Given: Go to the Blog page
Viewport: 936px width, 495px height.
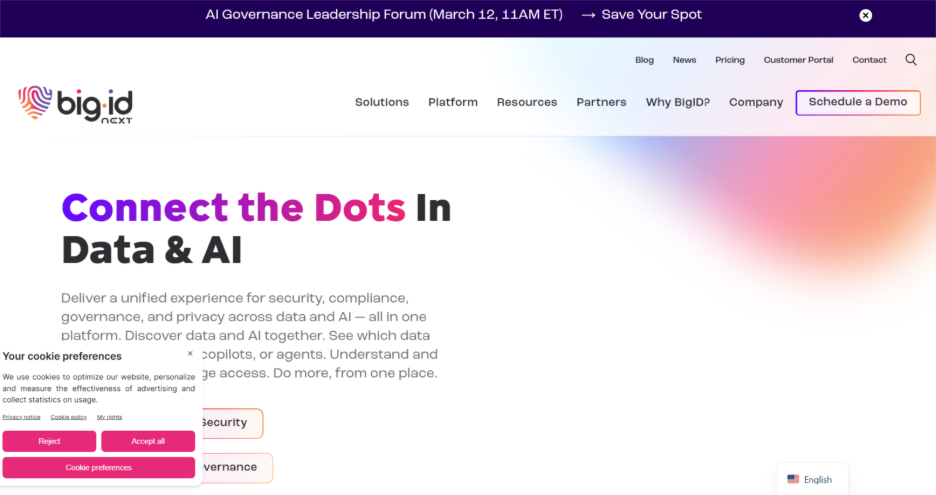Looking at the screenshot, I should [x=644, y=60].
